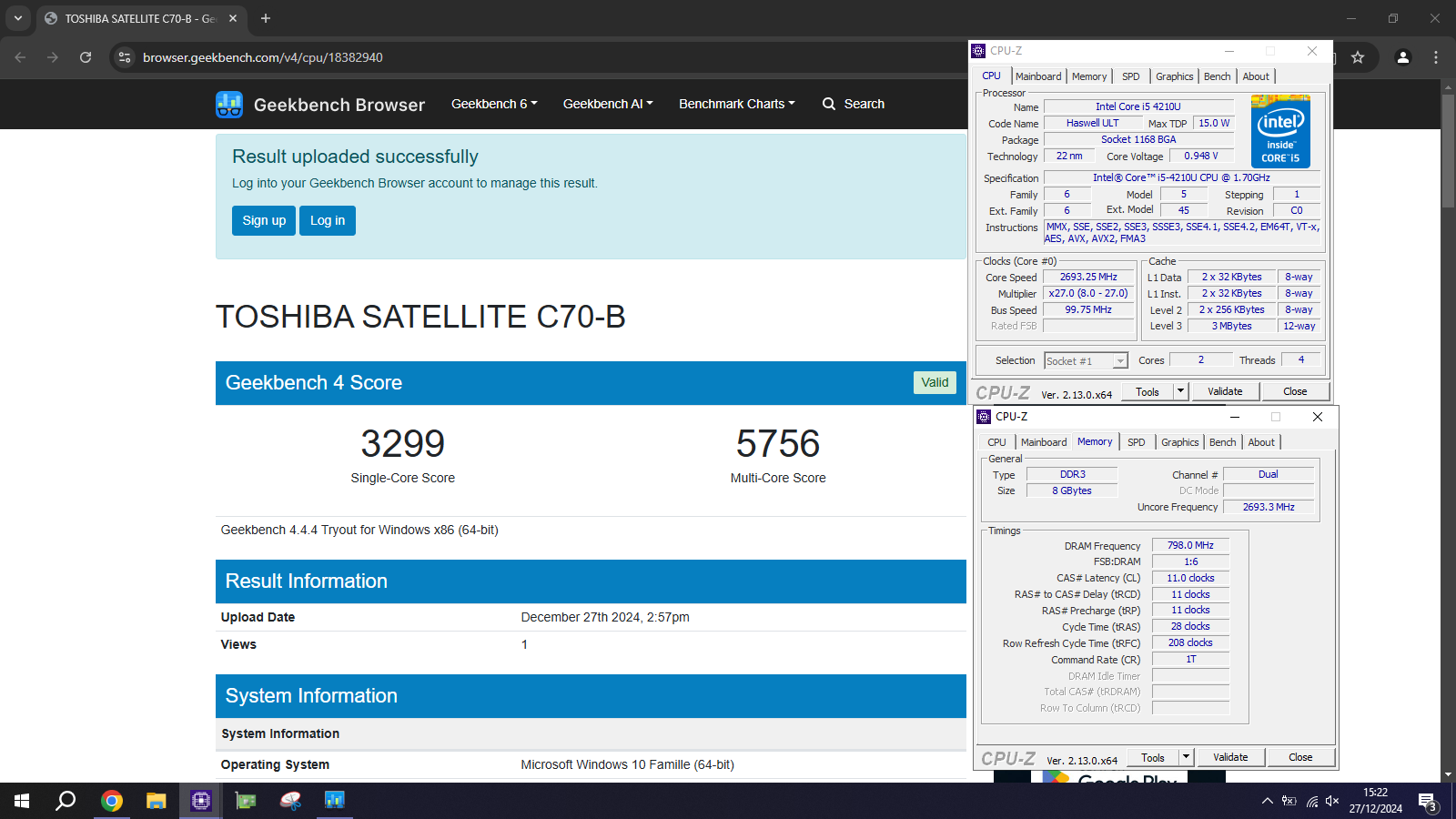Open Socket #1 selection combo box

coord(1087,361)
